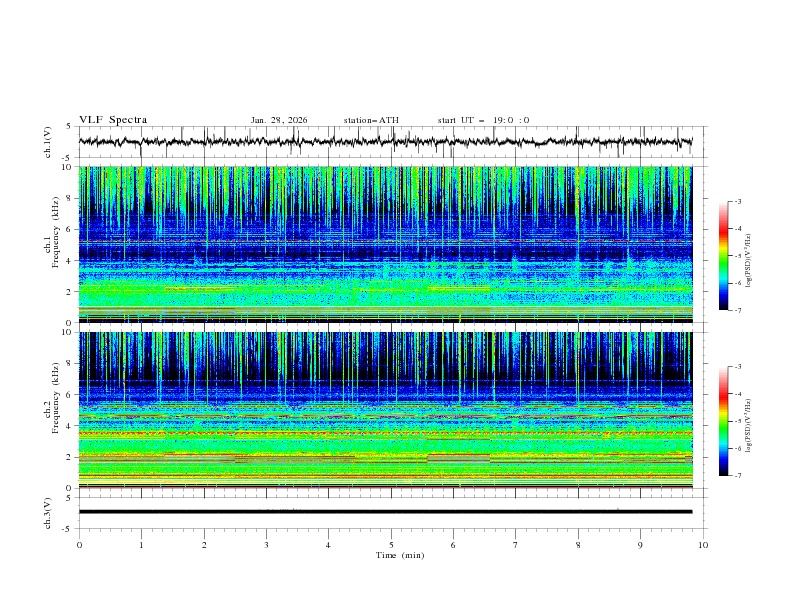This screenshot has width=792, height=612.
Task: Select the date text "Jan. 28, 2026"
Action: (279, 120)
